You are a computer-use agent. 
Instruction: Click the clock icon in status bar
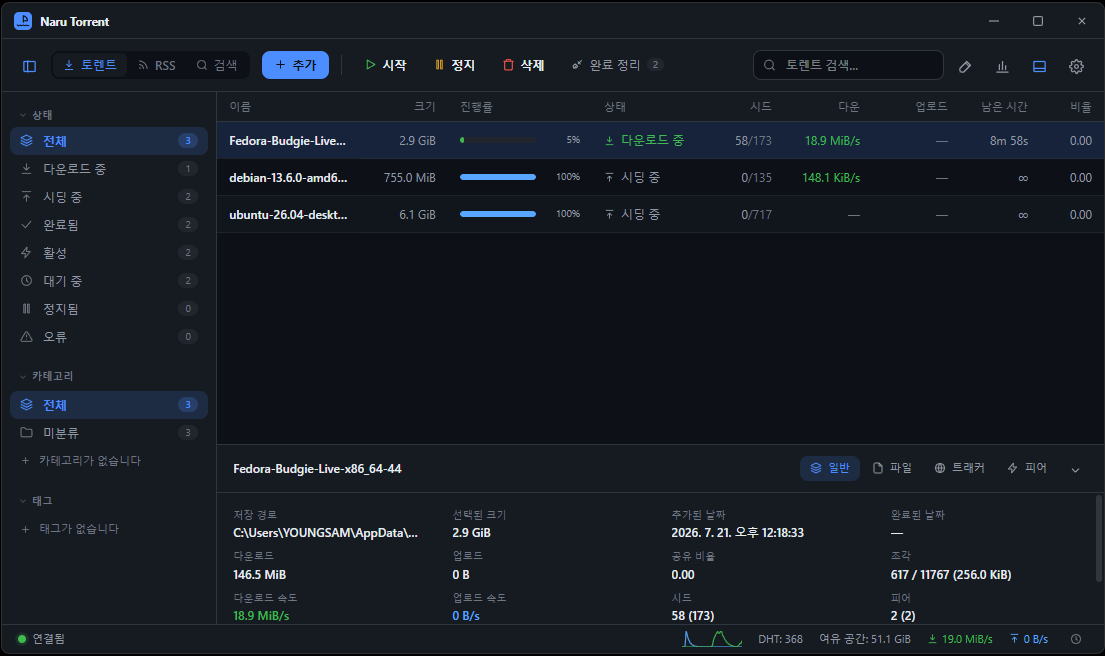click(1076, 639)
